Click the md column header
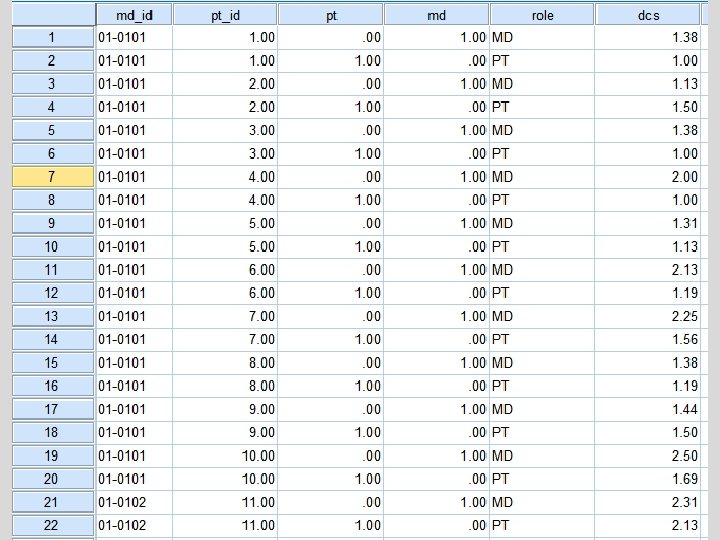Screen dimensions: 720x540 click(x=436, y=15)
